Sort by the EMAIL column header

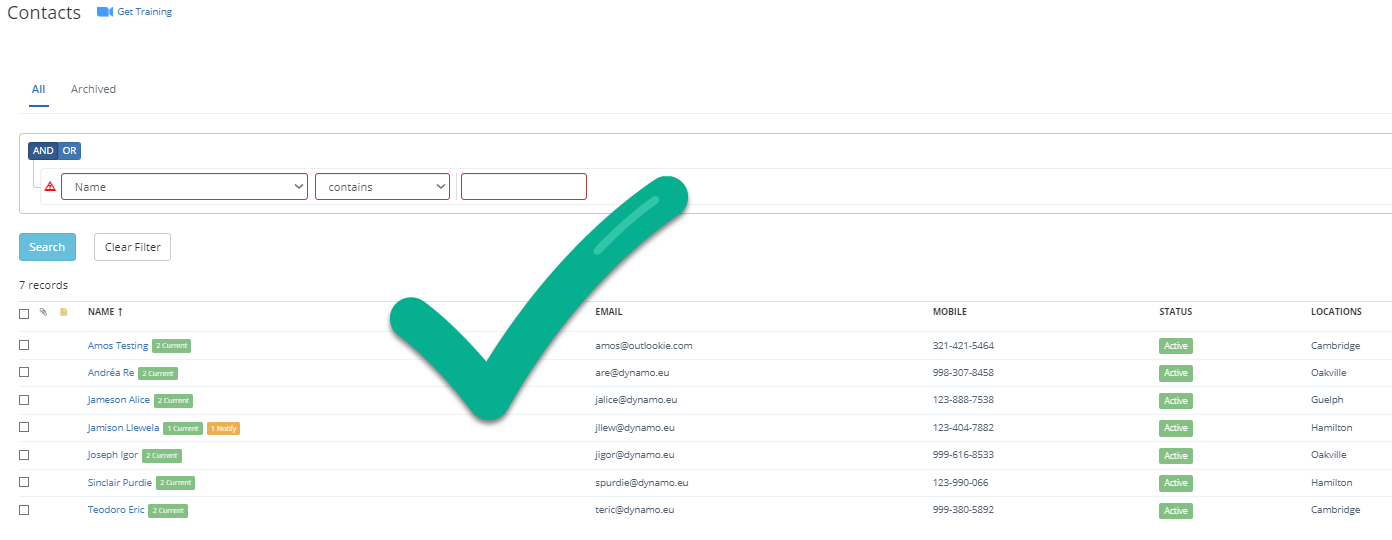point(609,312)
